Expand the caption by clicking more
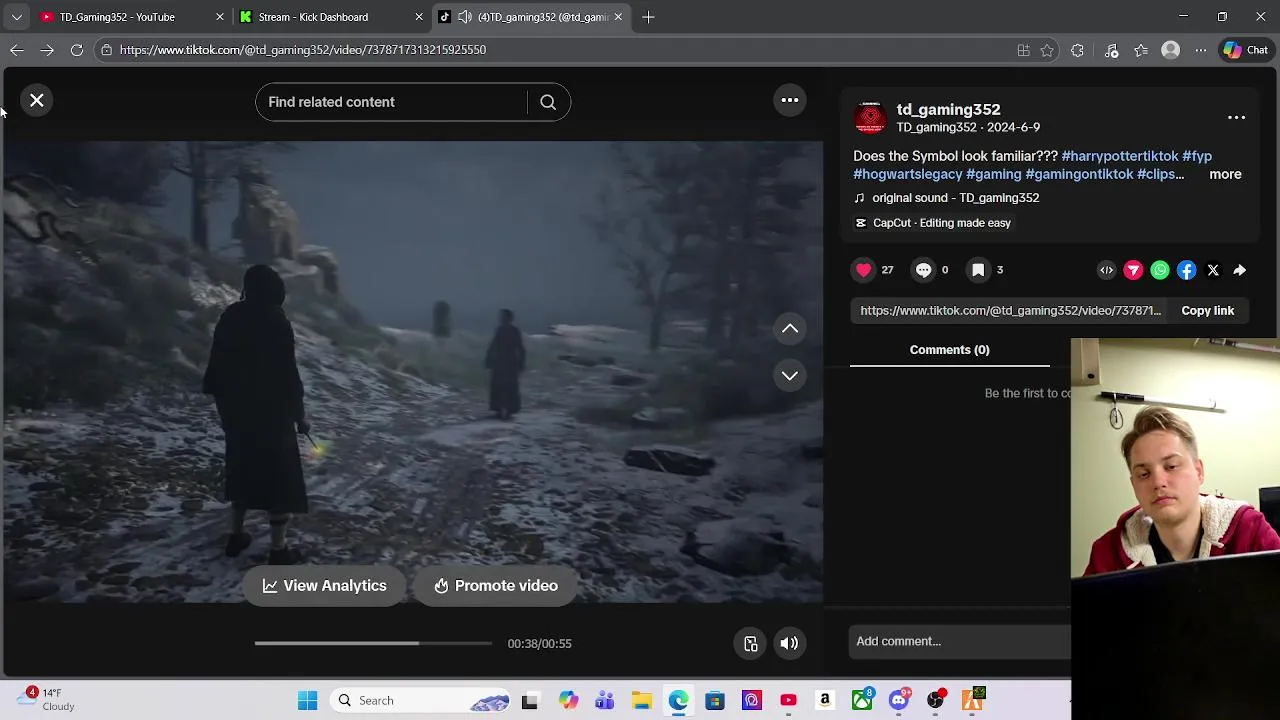The width and height of the screenshot is (1280, 720). tap(1225, 174)
